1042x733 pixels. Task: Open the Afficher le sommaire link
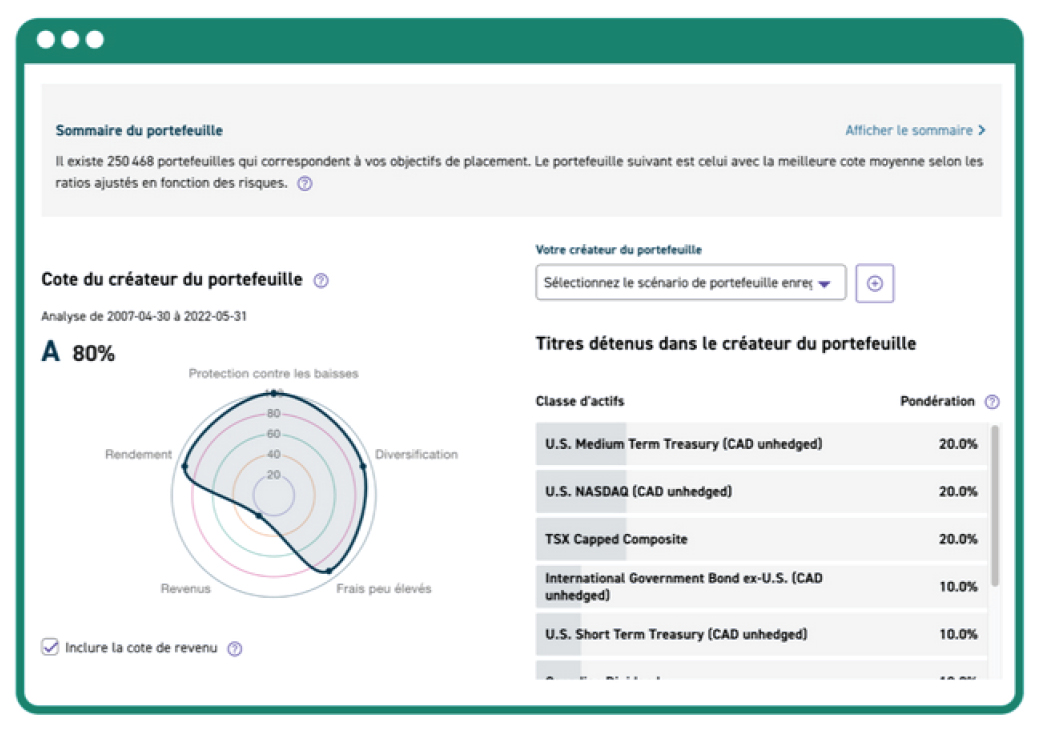[908, 131]
